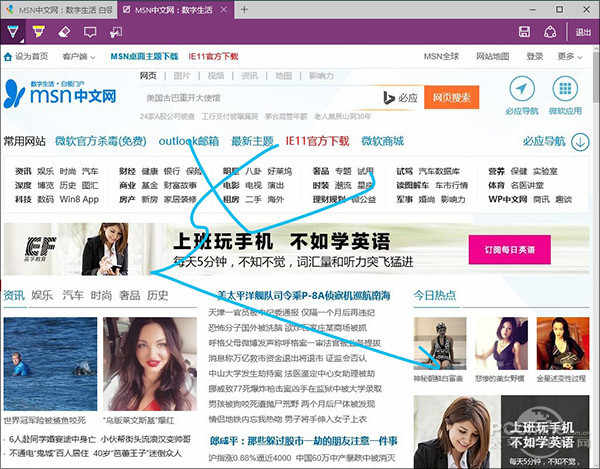The height and width of the screenshot is (469, 600).
Task: Choose the Eraser tool
Action: click(x=64, y=31)
